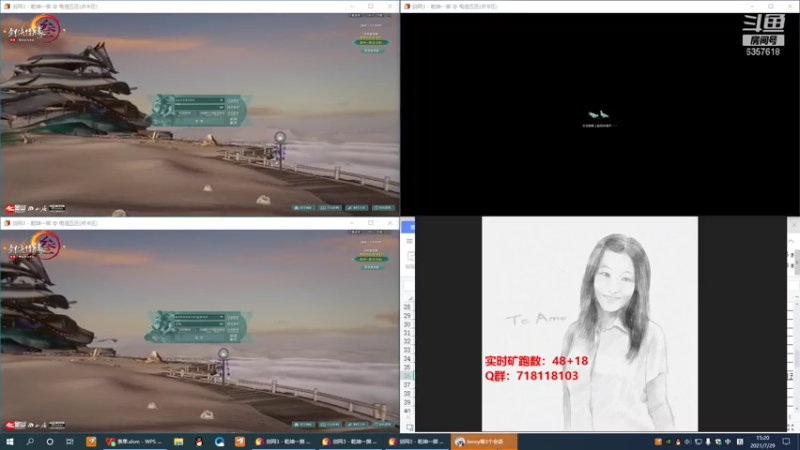
Task: Click login button in upper game window
Action: (x=199, y=120)
